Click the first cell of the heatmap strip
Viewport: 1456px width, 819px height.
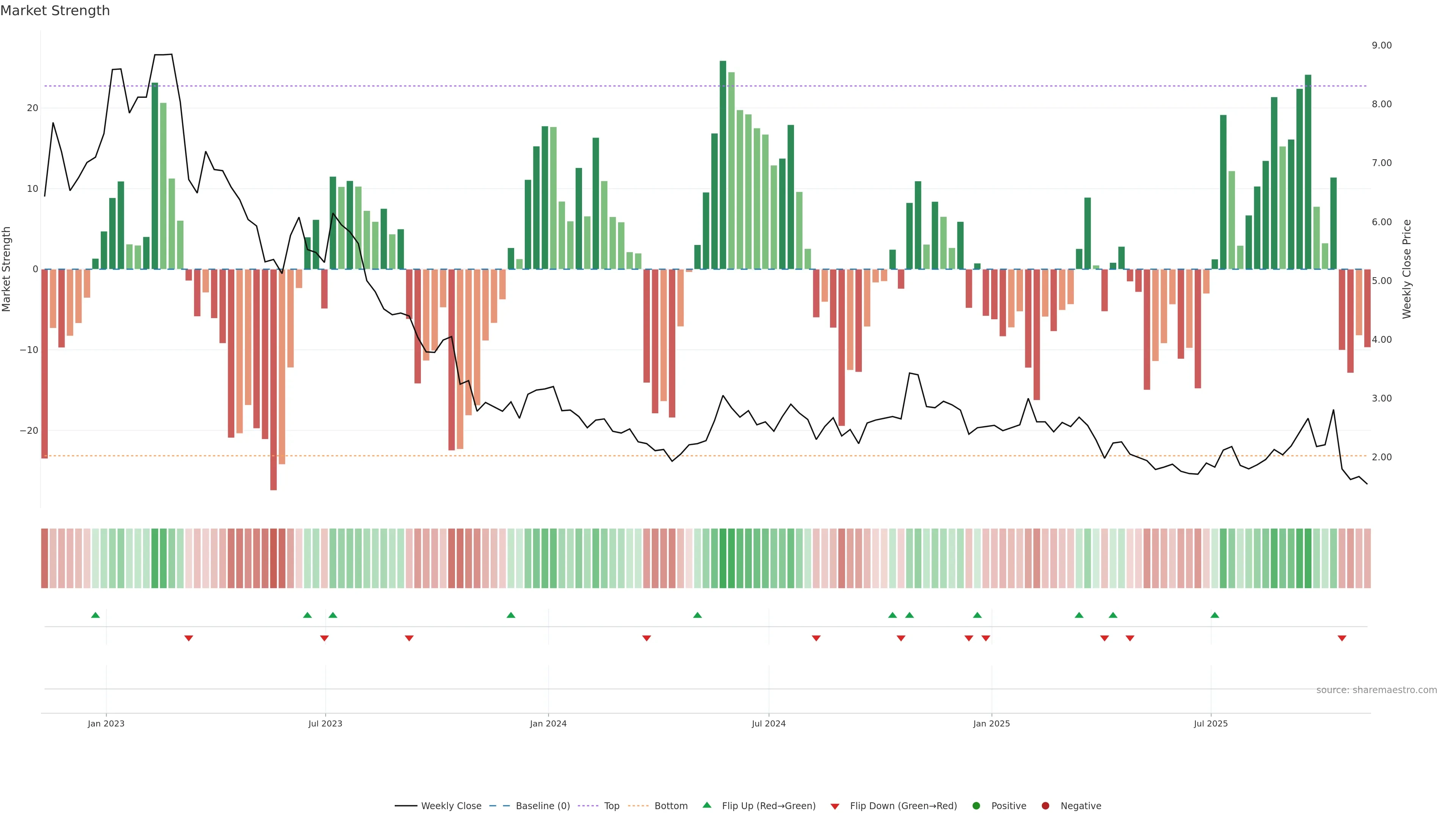pyautogui.click(x=45, y=558)
